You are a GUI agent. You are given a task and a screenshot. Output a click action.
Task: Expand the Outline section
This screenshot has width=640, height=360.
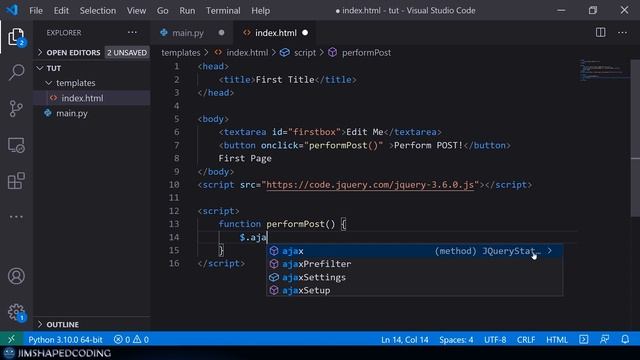[x=62, y=324]
